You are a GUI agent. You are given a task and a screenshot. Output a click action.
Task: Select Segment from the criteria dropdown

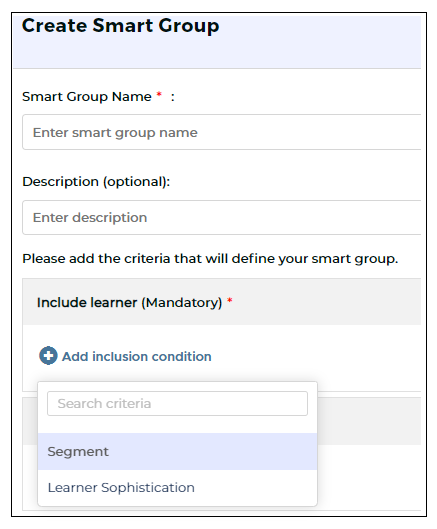(177, 451)
